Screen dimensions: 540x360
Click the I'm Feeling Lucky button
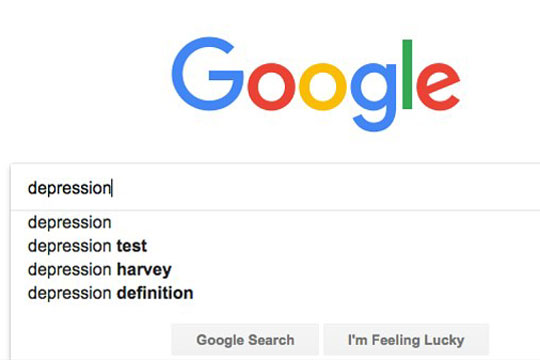[406, 340]
